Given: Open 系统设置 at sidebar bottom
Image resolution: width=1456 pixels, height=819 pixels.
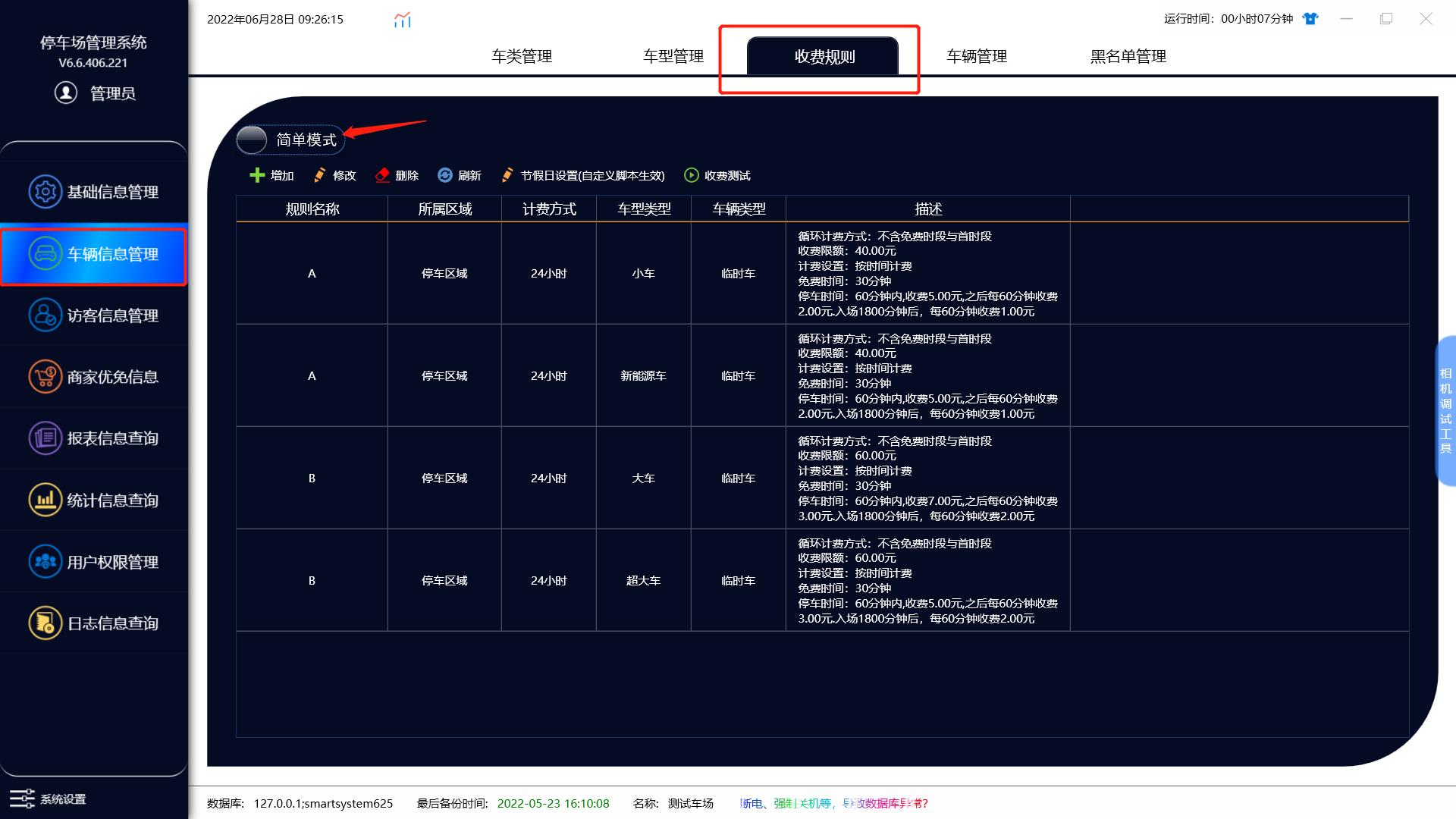Looking at the screenshot, I should [x=48, y=799].
